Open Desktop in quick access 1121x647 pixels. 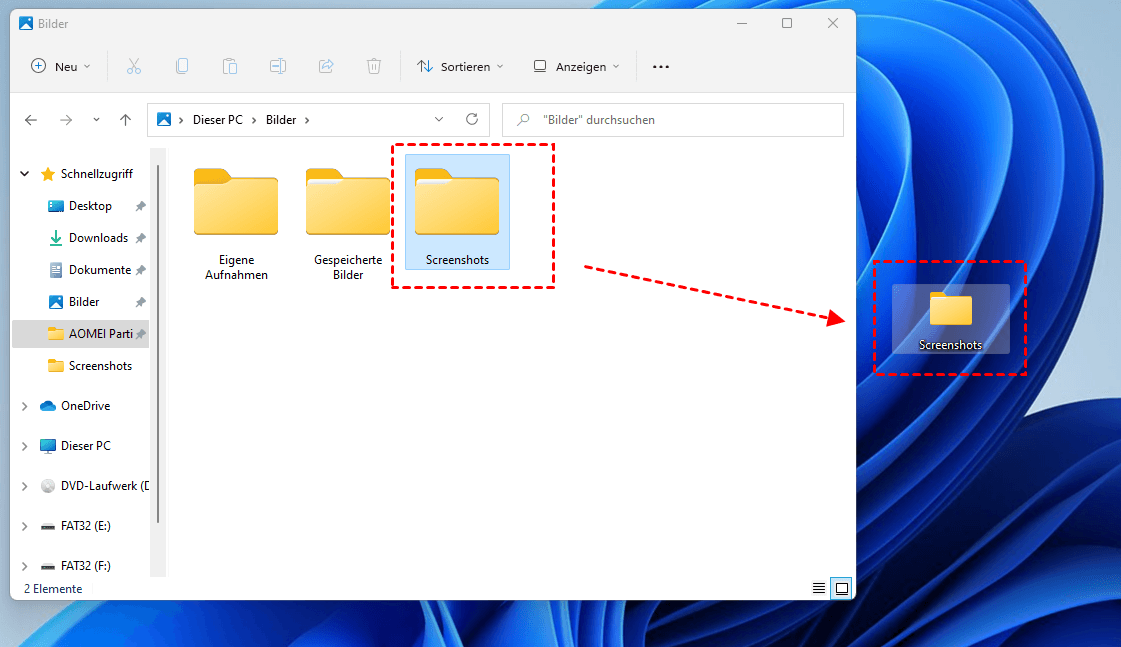pyautogui.click(x=90, y=206)
